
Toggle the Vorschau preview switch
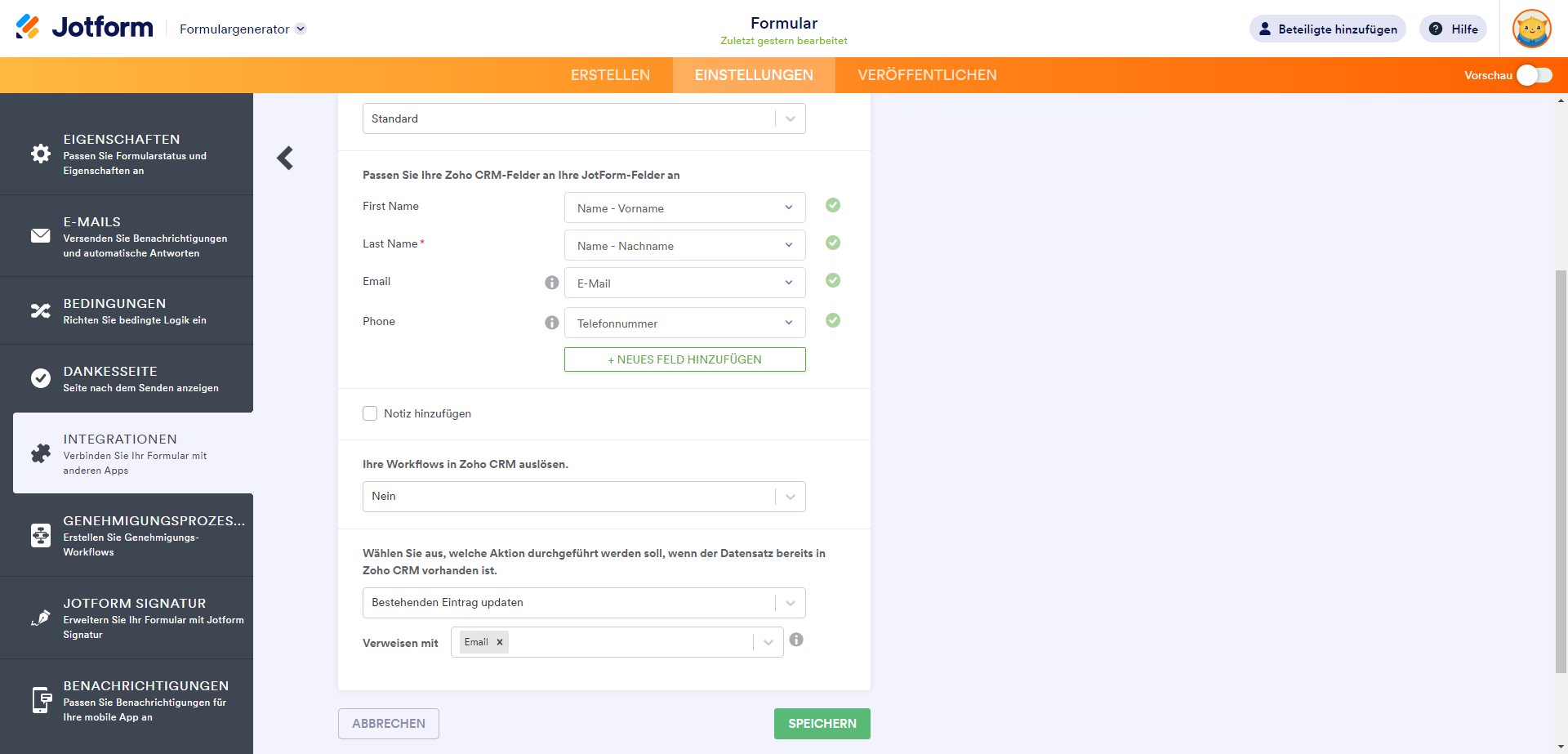(1534, 75)
